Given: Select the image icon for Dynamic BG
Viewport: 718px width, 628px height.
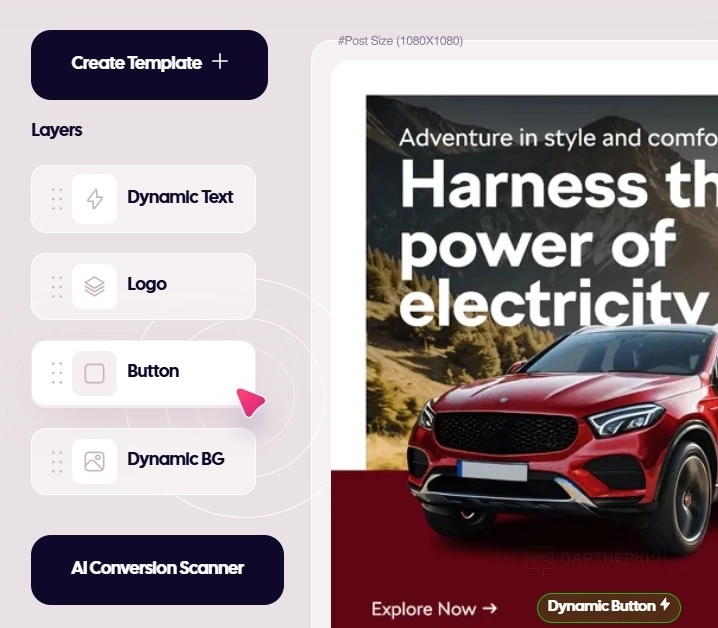Looking at the screenshot, I should coord(94,461).
